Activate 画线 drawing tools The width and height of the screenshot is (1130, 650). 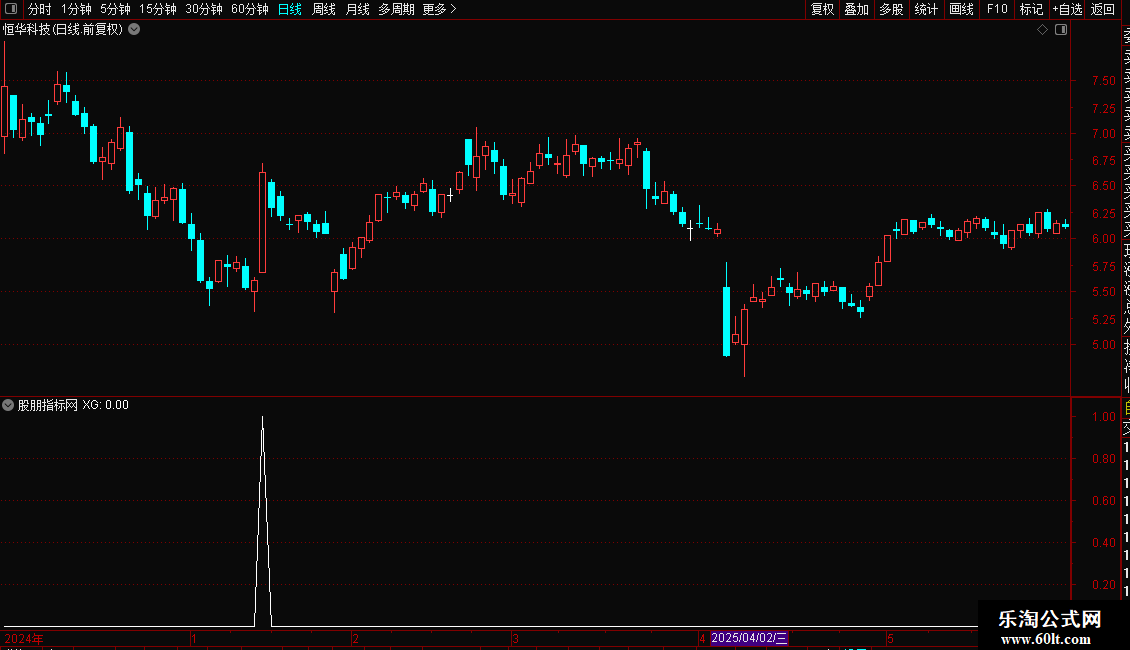pos(961,9)
